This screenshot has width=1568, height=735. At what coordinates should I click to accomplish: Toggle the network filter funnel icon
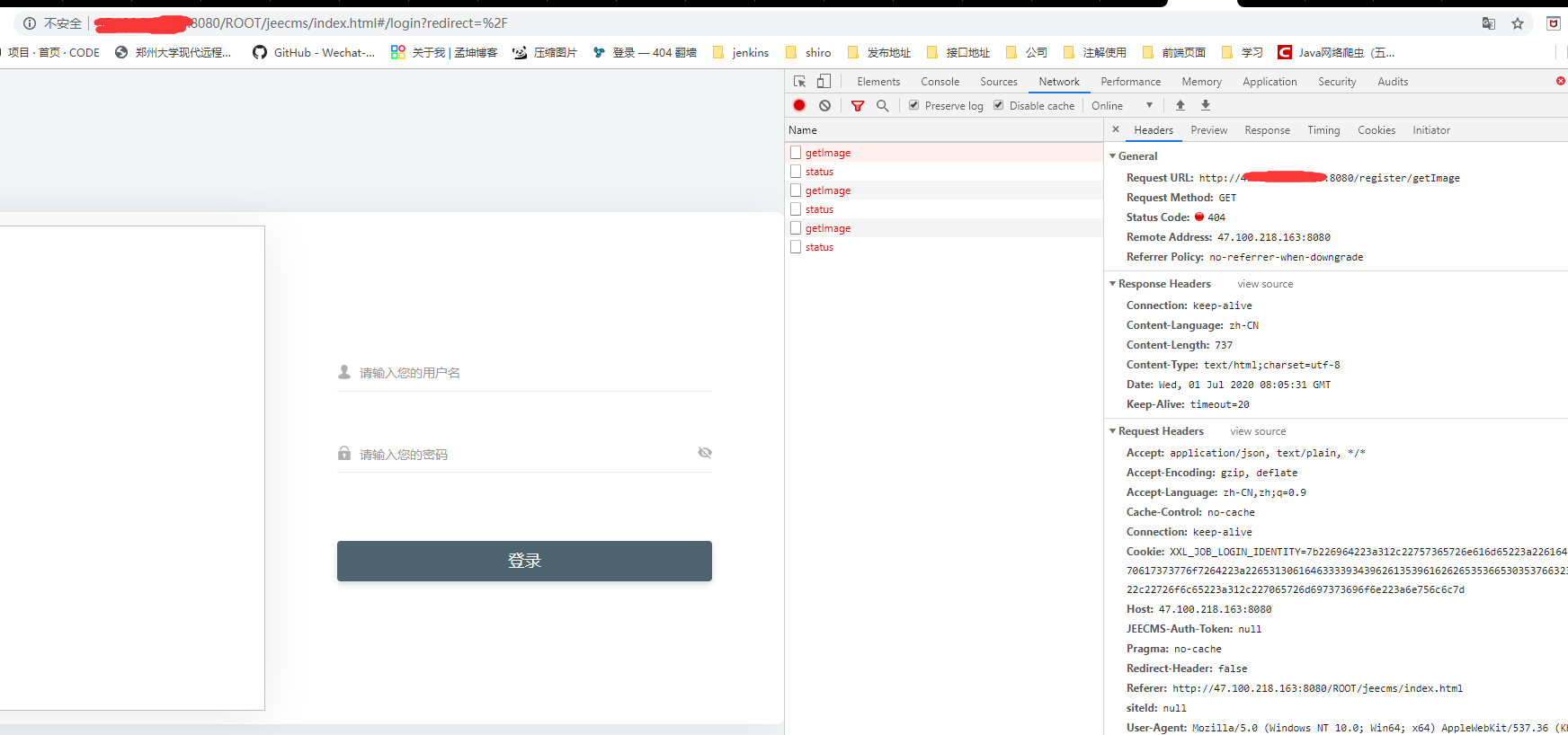click(858, 105)
